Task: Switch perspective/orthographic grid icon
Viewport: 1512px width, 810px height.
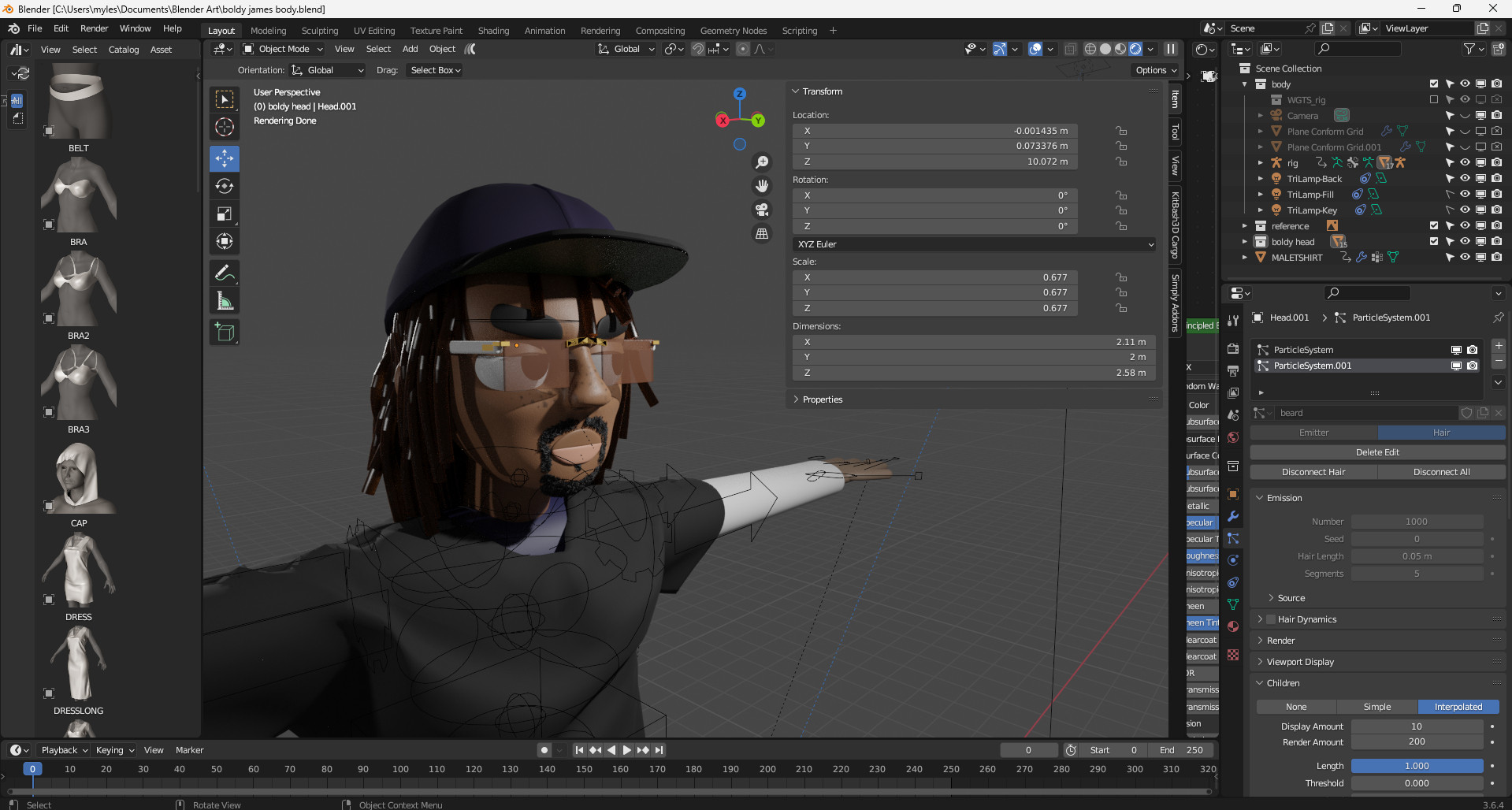Action: coord(762,233)
